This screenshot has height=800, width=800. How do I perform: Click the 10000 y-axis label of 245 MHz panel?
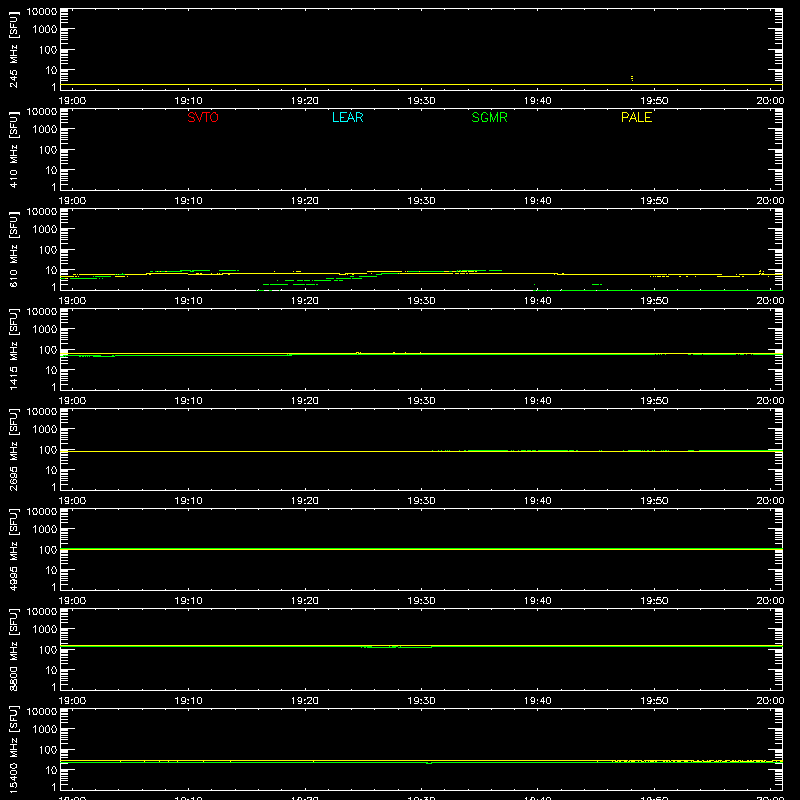click(42, 12)
